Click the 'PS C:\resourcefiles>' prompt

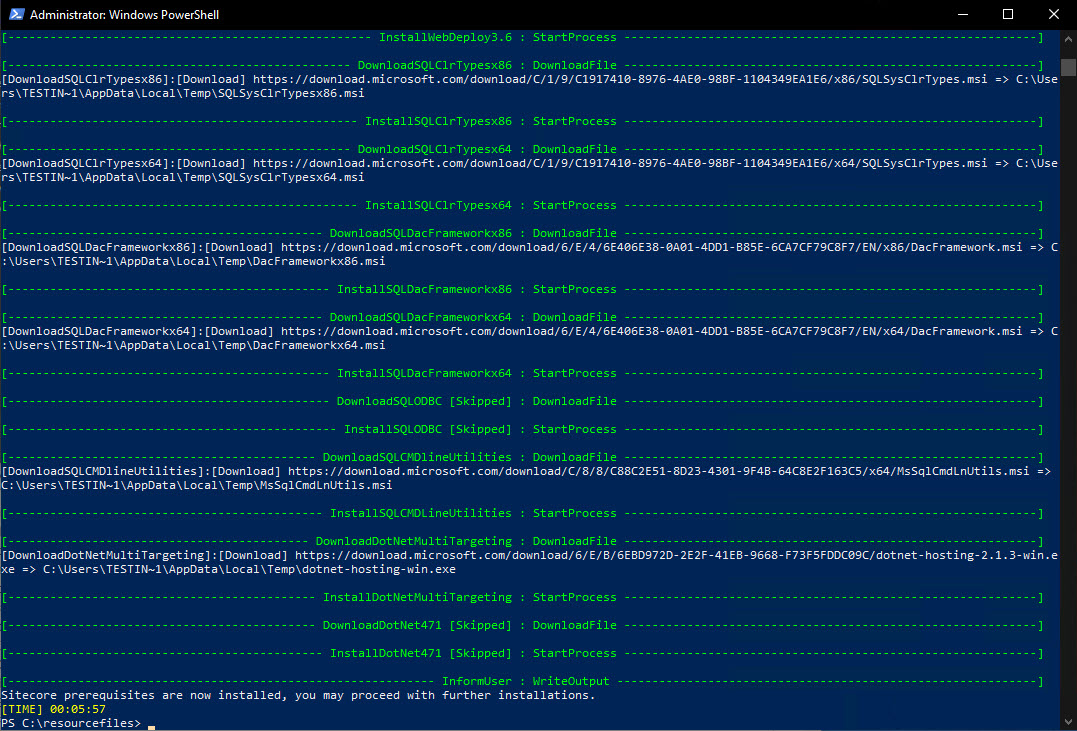point(71,723)
